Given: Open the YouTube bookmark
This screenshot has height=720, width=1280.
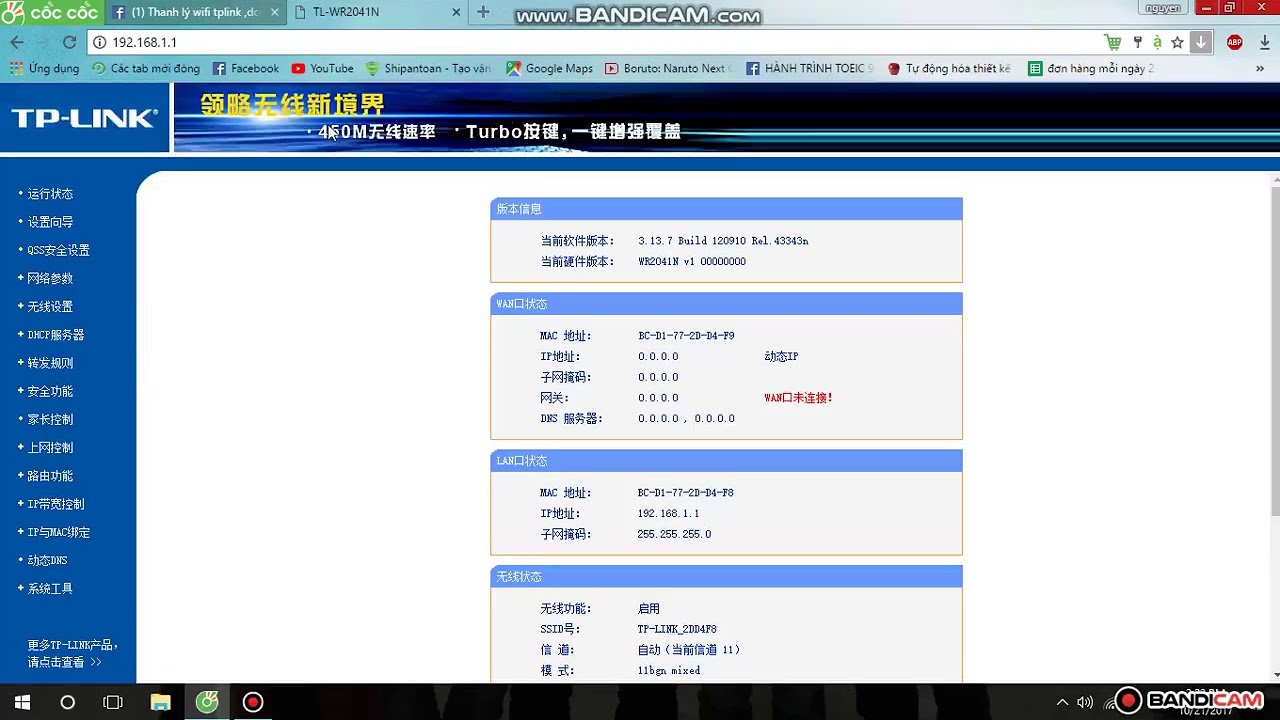Looking at the screenshot, I should click(x=322, y=68).
